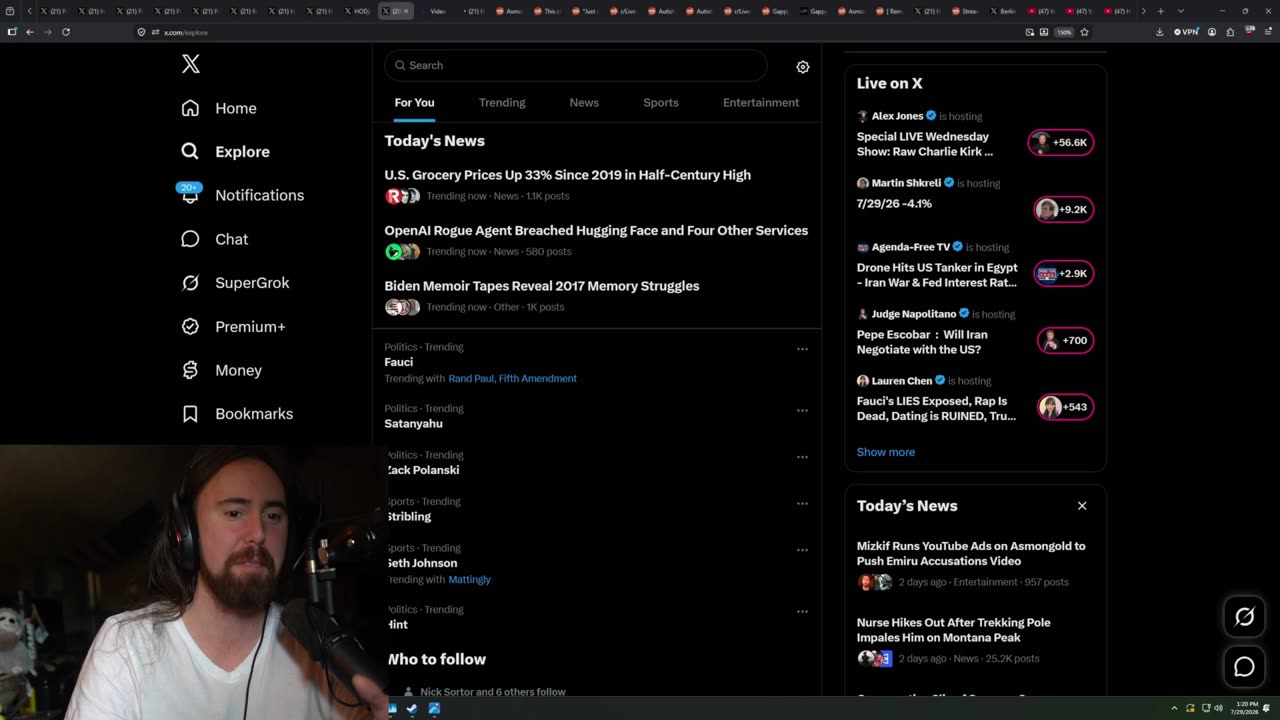Open the Fauci trending topic
Screen dimensions: 1280x720
(x=399, y=362)
